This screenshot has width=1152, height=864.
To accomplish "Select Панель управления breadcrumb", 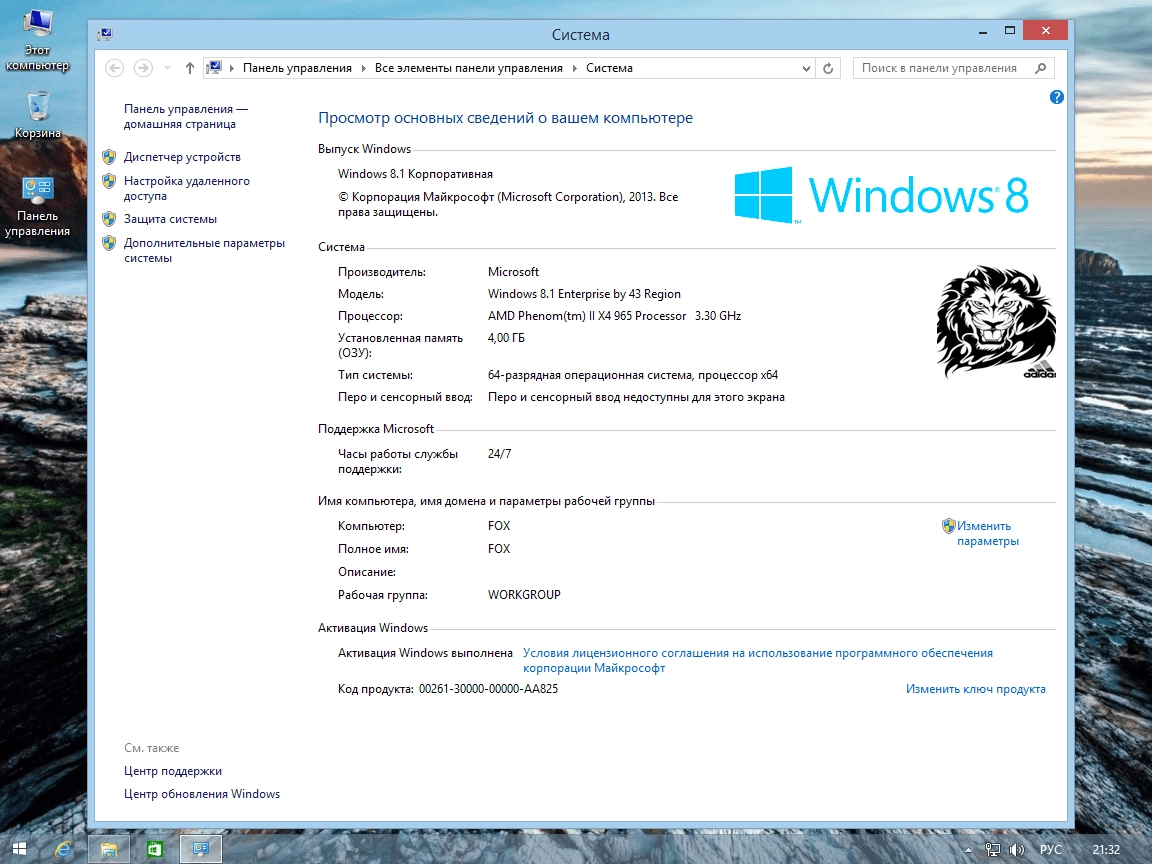I will 297,68.
